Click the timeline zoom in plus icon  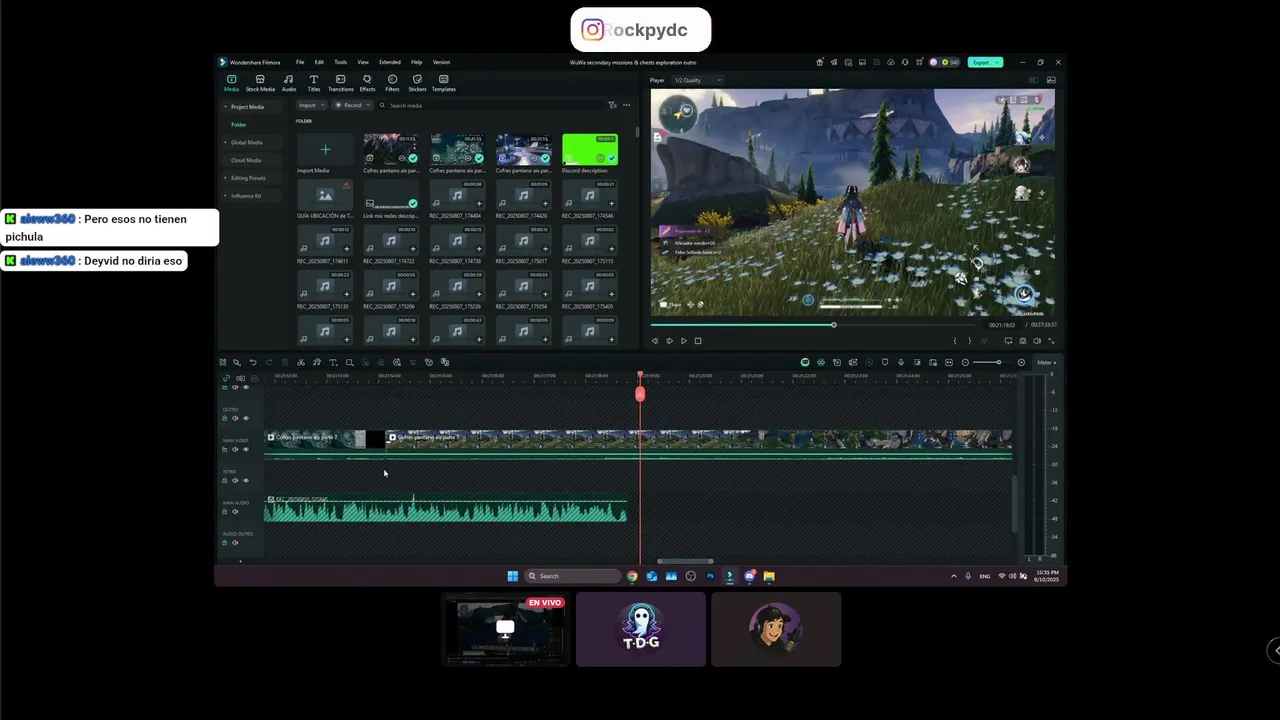[1021, 362]
